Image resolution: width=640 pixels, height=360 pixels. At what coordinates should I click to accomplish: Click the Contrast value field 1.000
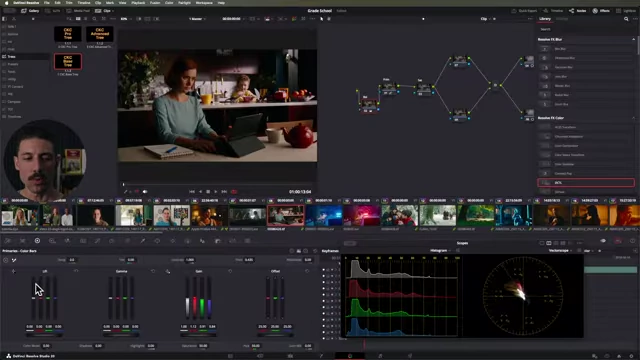[x=190, y=260]
